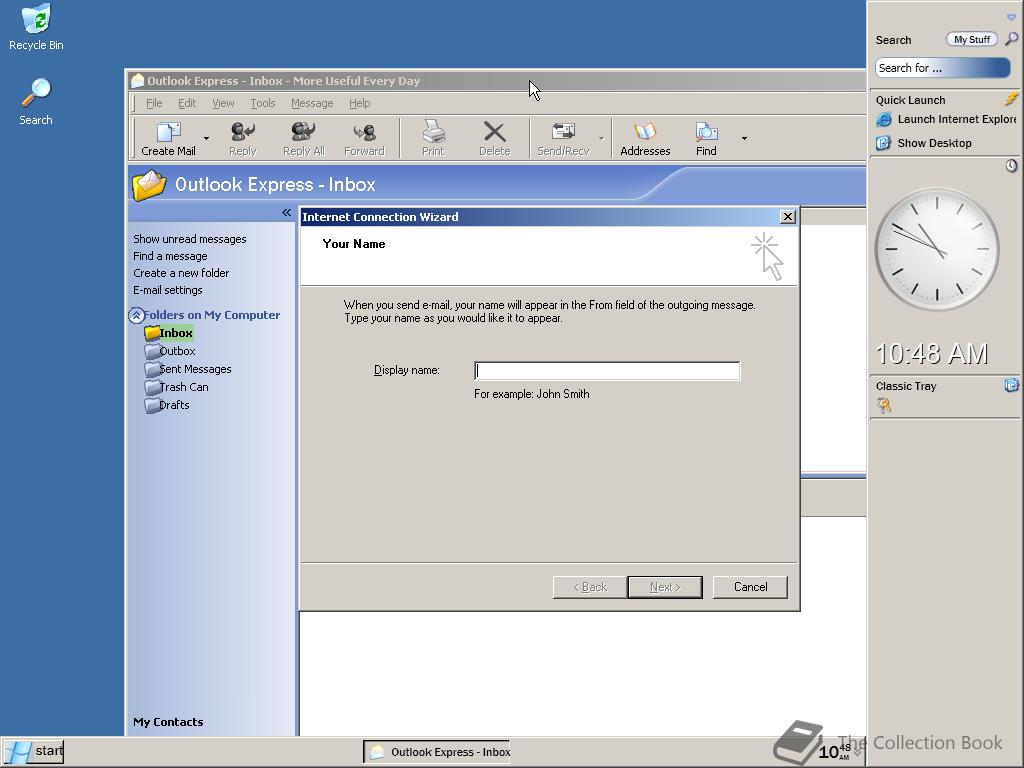
Task: Close the Internet Connection Wizard dialog
Action: (788, 217)
